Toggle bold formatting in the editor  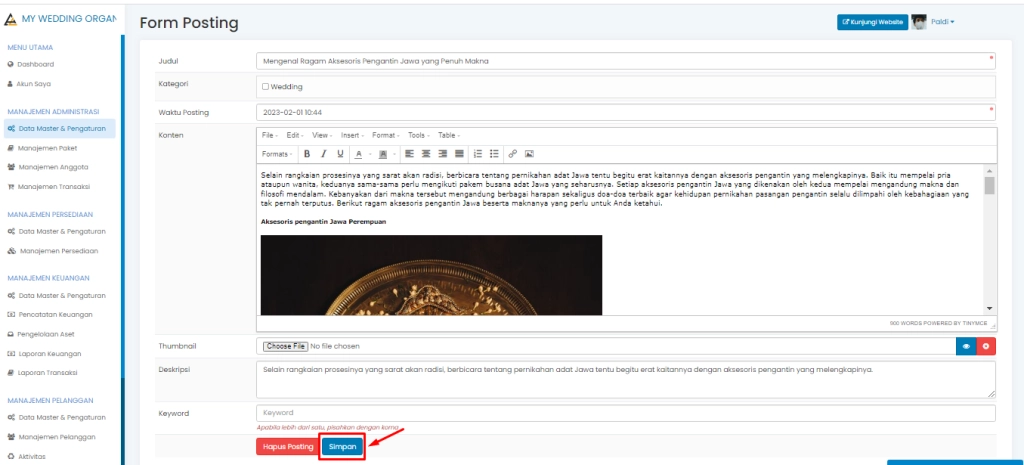pyautogui.click(x=308, y=154)
